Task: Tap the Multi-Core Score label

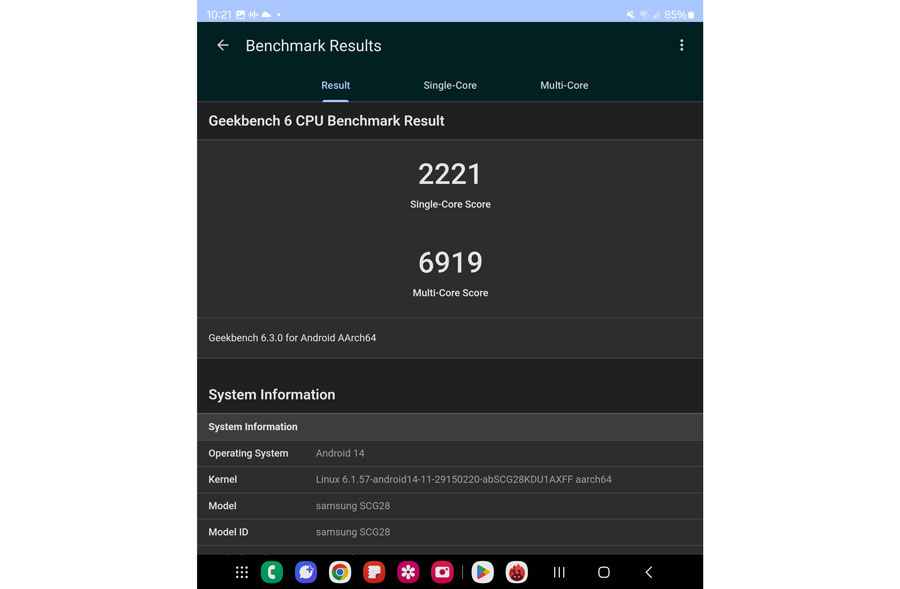Action: 450,293
